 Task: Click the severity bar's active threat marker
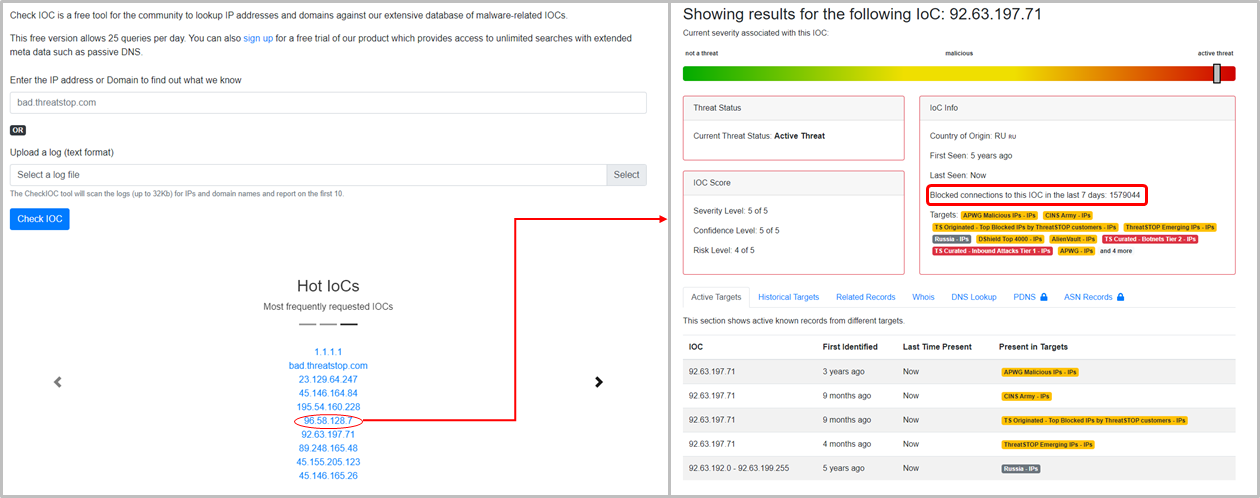point(1217,73)
